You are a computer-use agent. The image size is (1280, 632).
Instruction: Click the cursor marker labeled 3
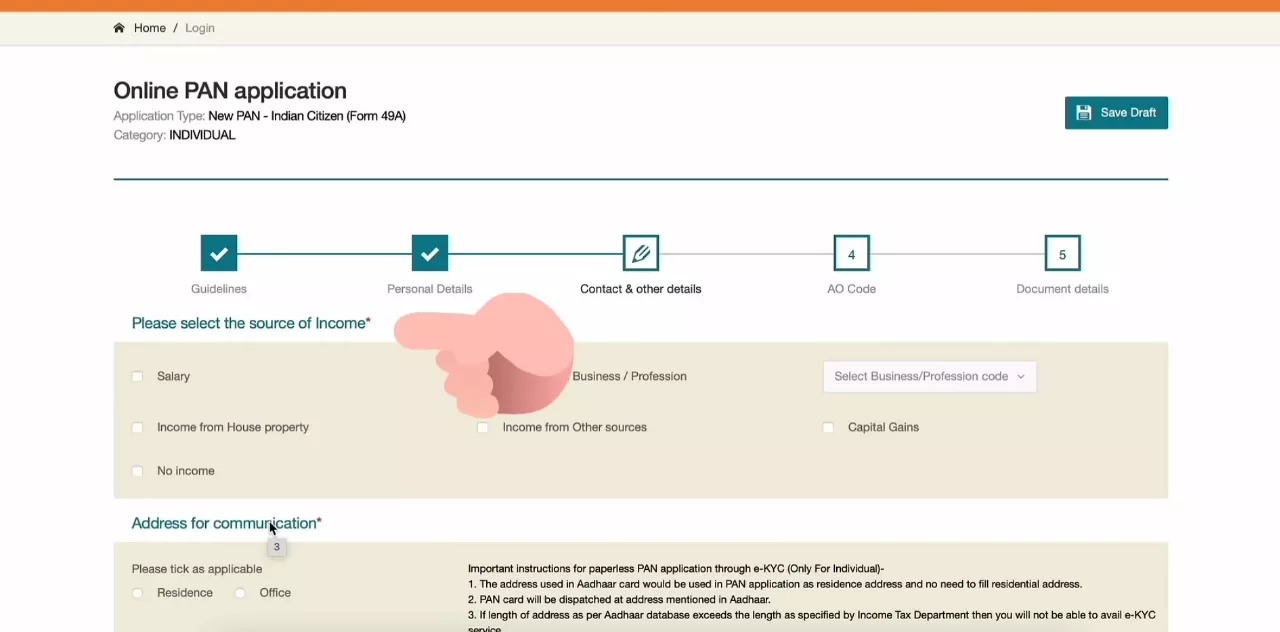click(276, 546)
